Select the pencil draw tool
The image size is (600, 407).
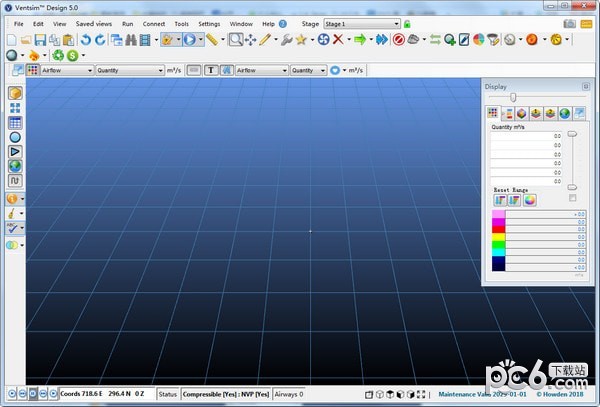pos(265,39)
